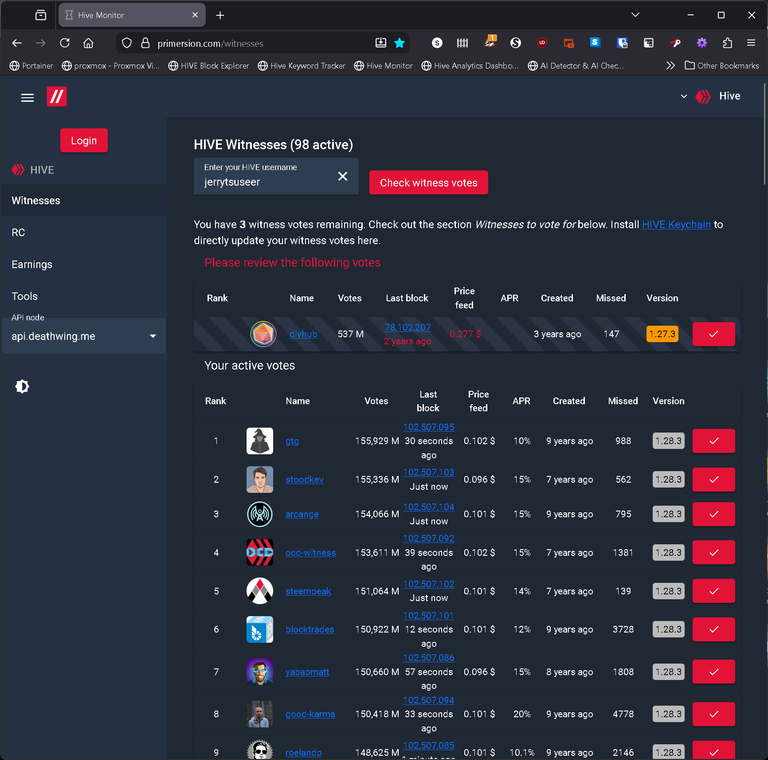Toggle vote checkmark for stoodkev

click(x=713, y=479)
